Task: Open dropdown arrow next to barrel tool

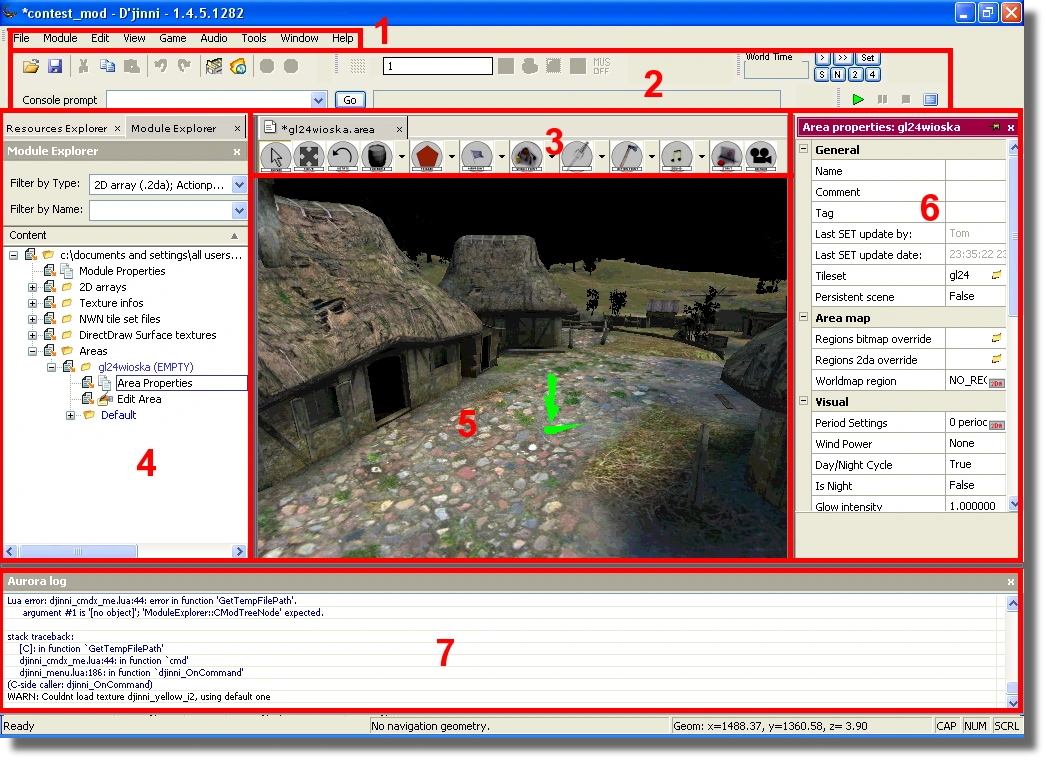Action: tap(401, 157)
